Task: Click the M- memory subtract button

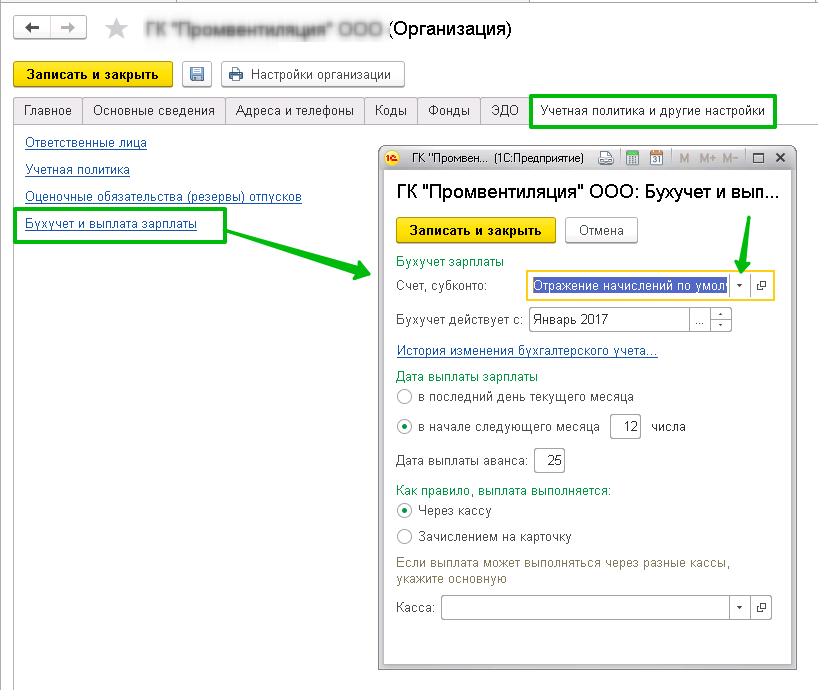Action: click(x=730, y=158)
